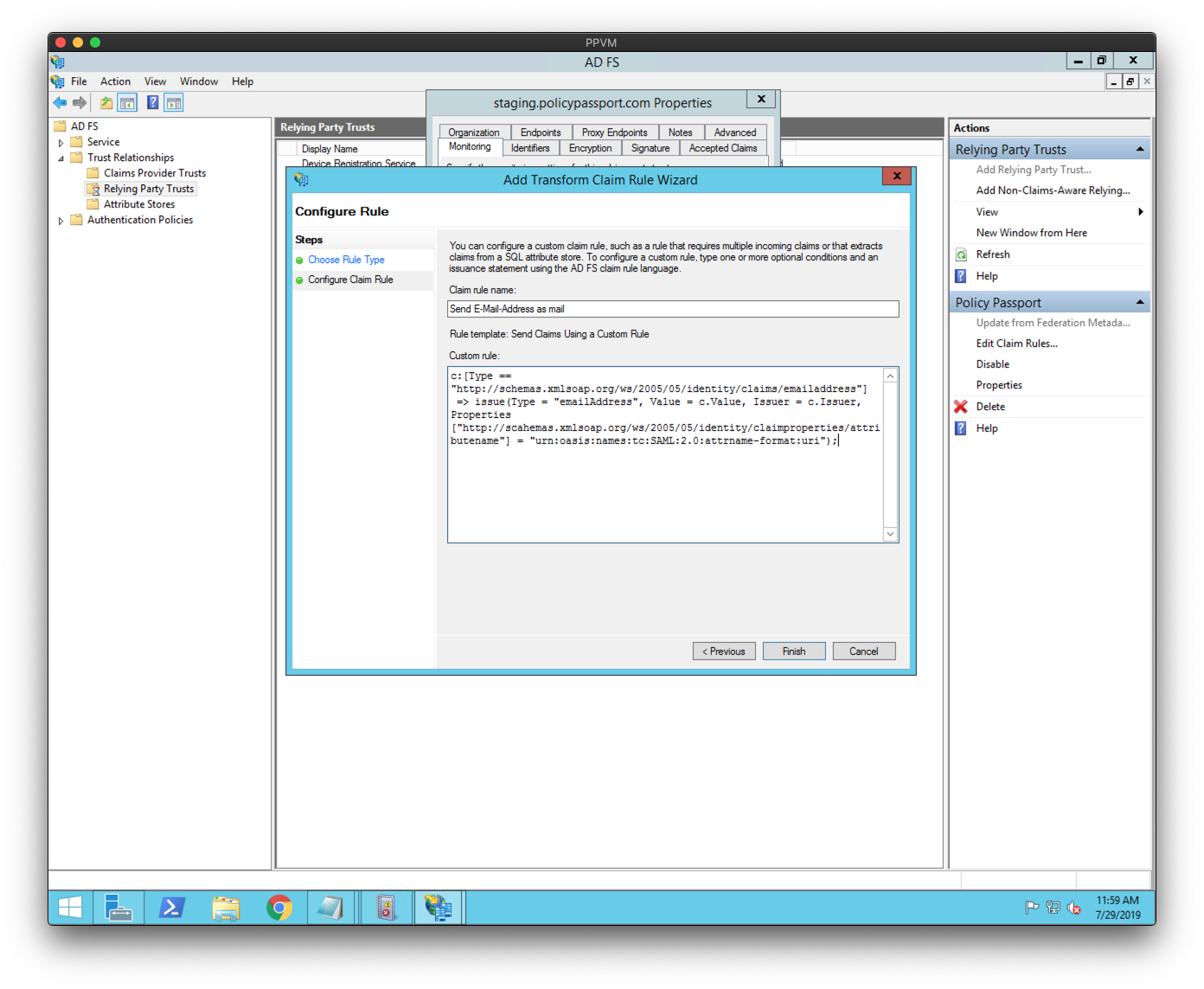Open Google Chrome from the taskbar
Viewport: 1204px width, 989px height.
[279, 908]
